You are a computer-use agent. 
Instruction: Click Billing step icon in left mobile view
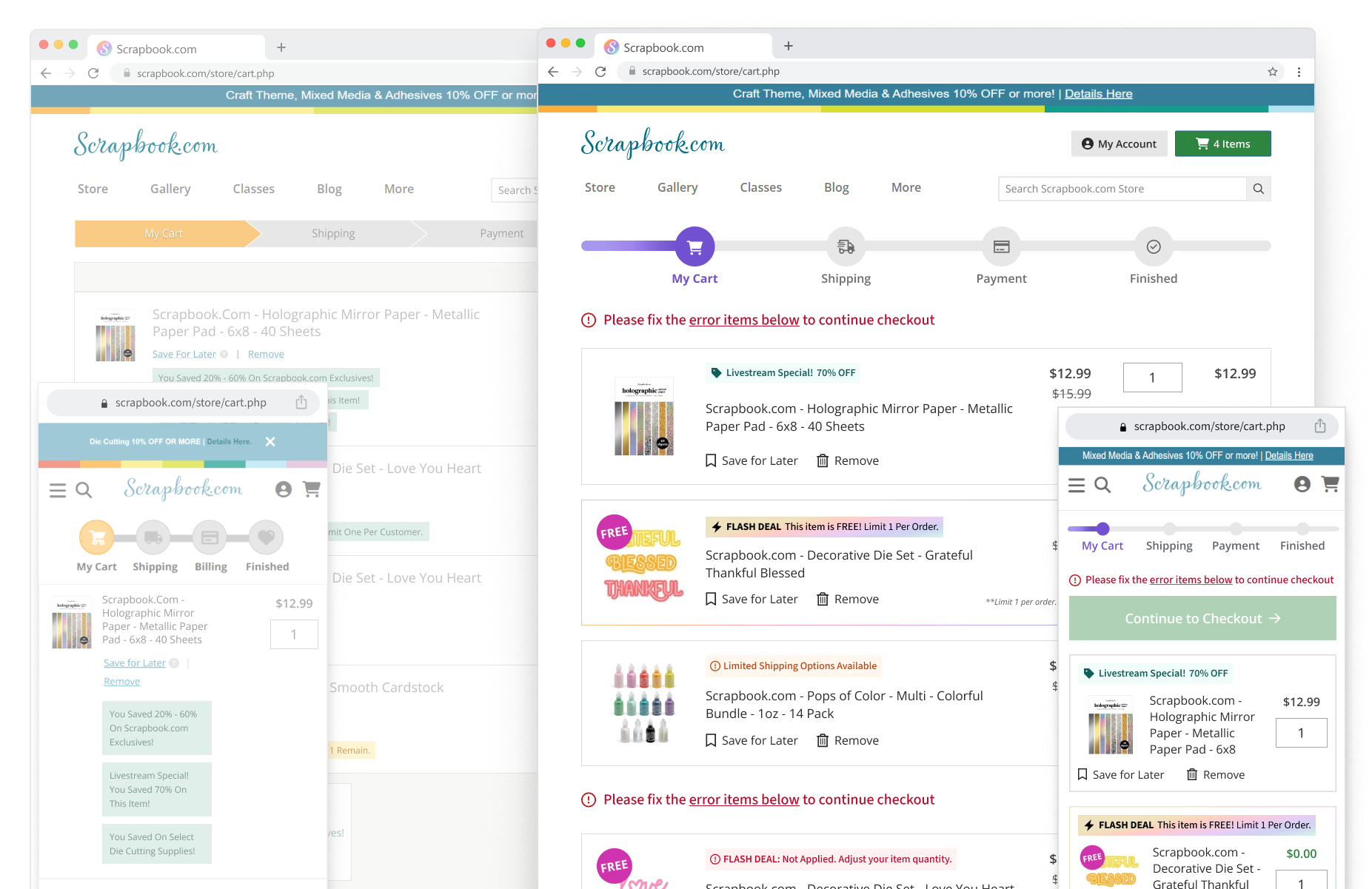tap(210, 537)
